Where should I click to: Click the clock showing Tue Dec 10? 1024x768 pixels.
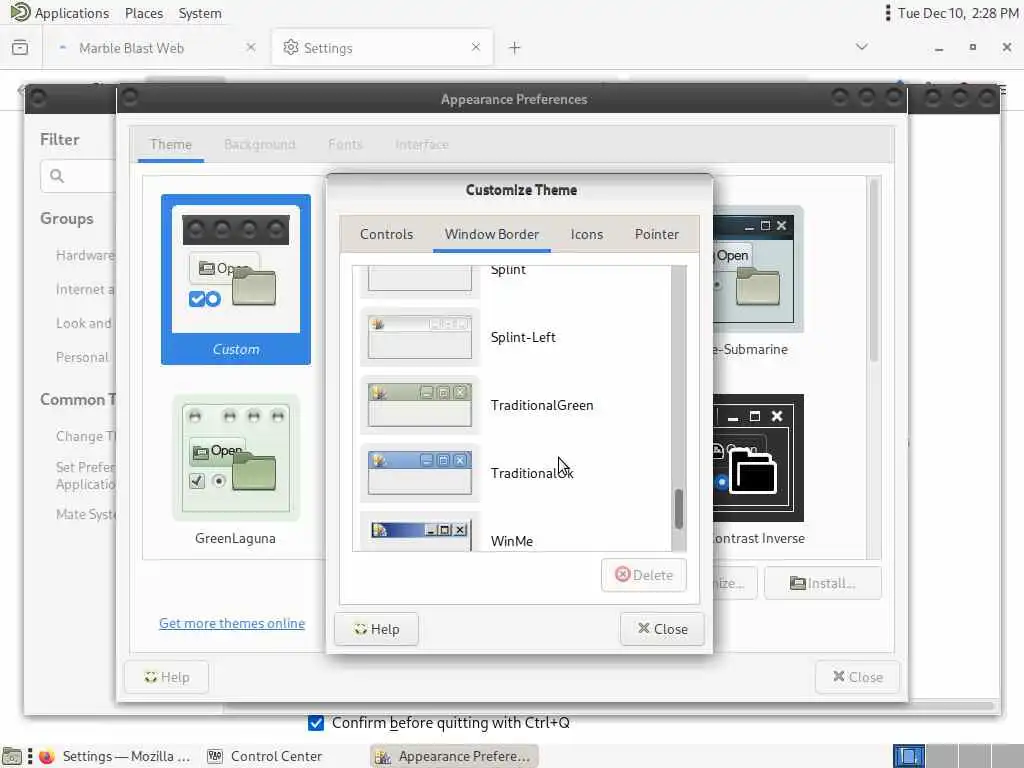(x=957, y=13)
